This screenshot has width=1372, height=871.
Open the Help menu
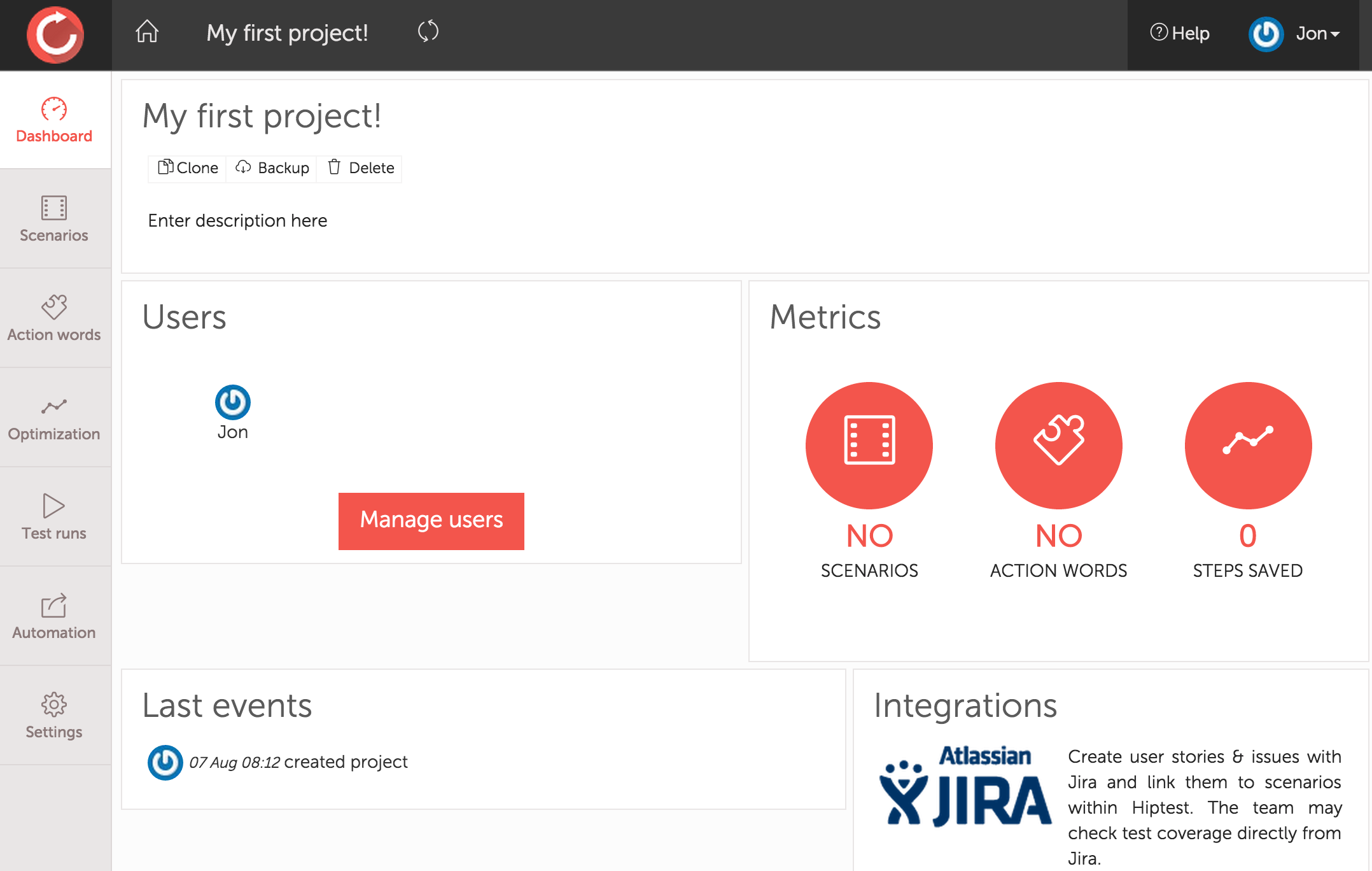[x=1180, y=34]
